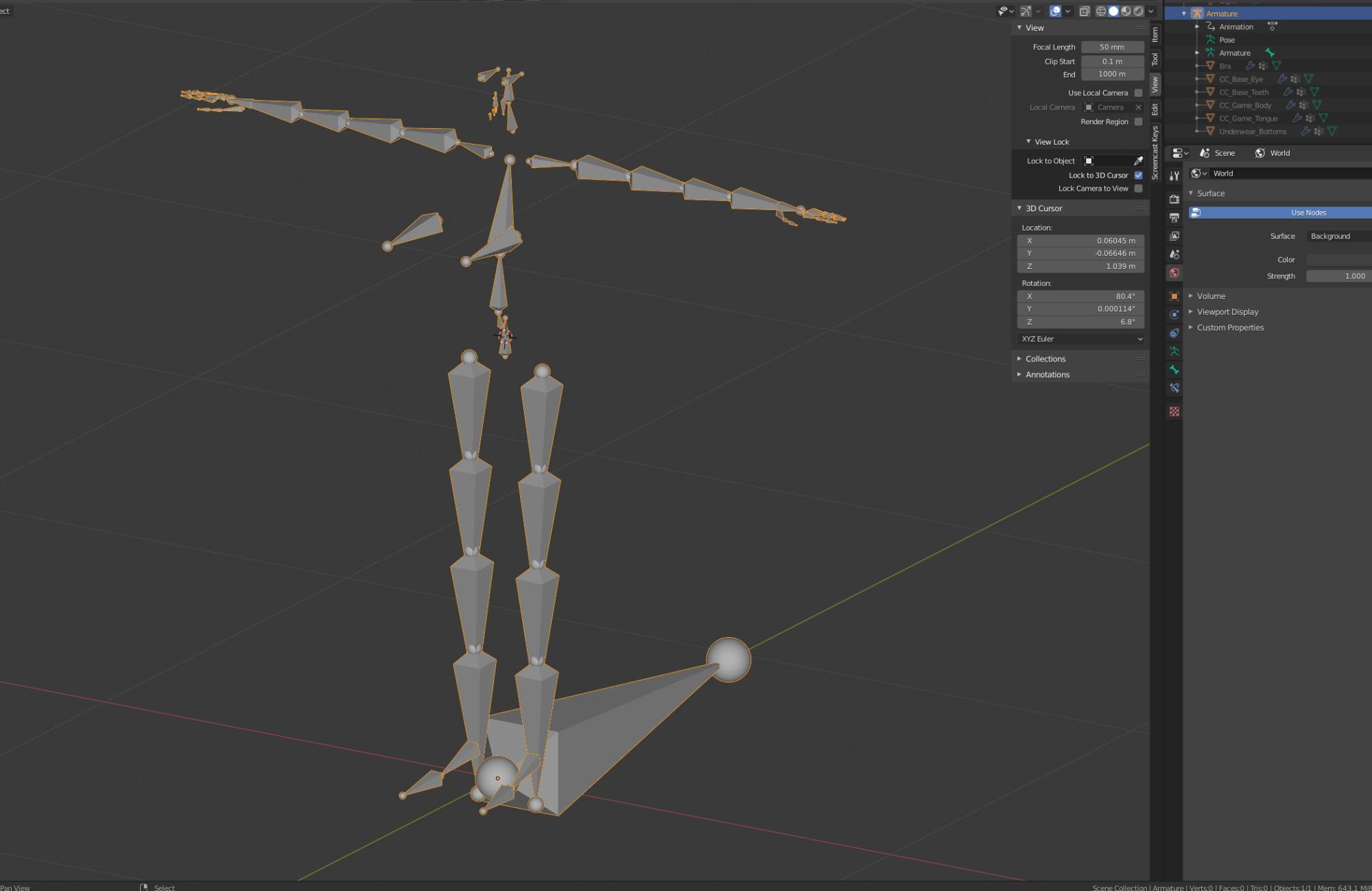
Task: Switch to the Tool sidebar tab
Action: (1155, 59)
